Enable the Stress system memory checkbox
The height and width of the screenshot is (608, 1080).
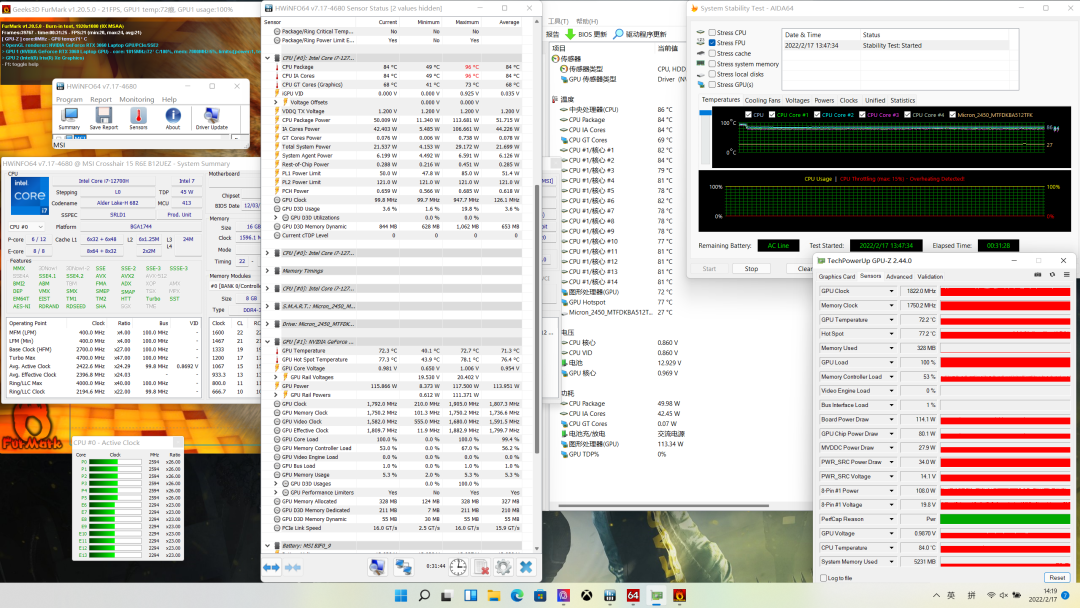(712, 64)
